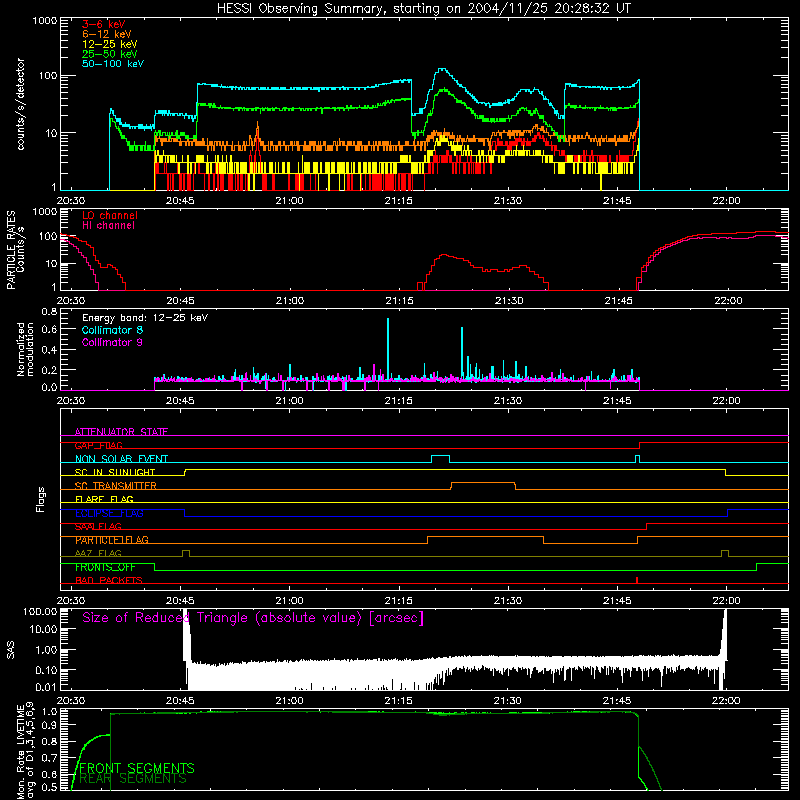Click the 21:15 time label under Flags panel
Image resolution: width=800 pixels, height=800 pixels.
tap(398, 601)
